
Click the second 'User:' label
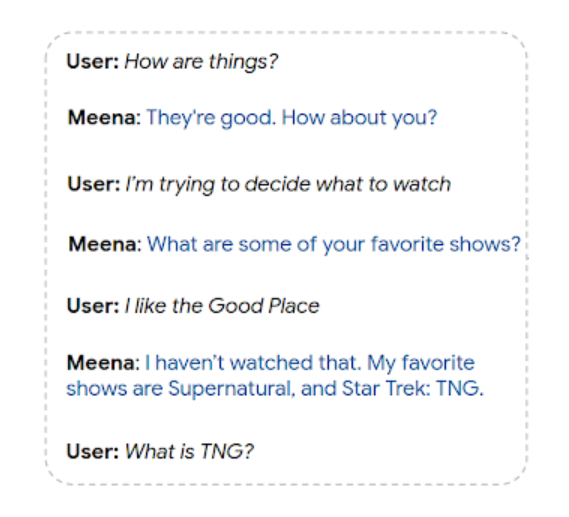(x=94, y=184)
